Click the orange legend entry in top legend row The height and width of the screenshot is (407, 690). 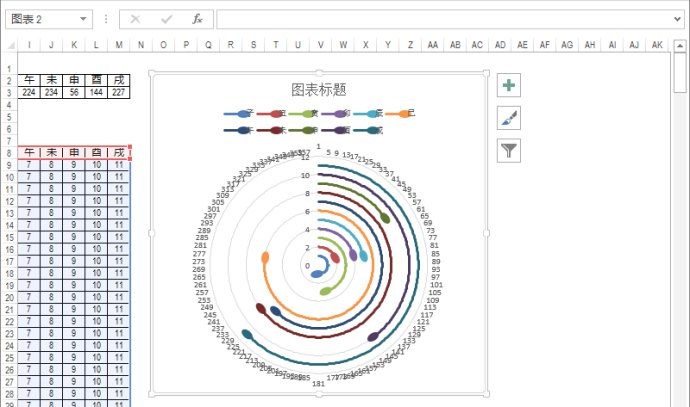400,114
